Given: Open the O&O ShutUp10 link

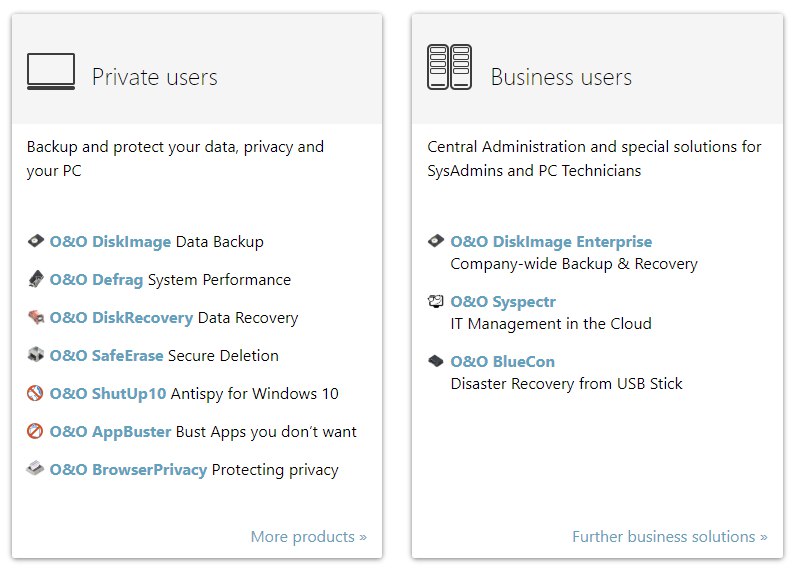Looking at the screenshot, I should coord(108,393).
